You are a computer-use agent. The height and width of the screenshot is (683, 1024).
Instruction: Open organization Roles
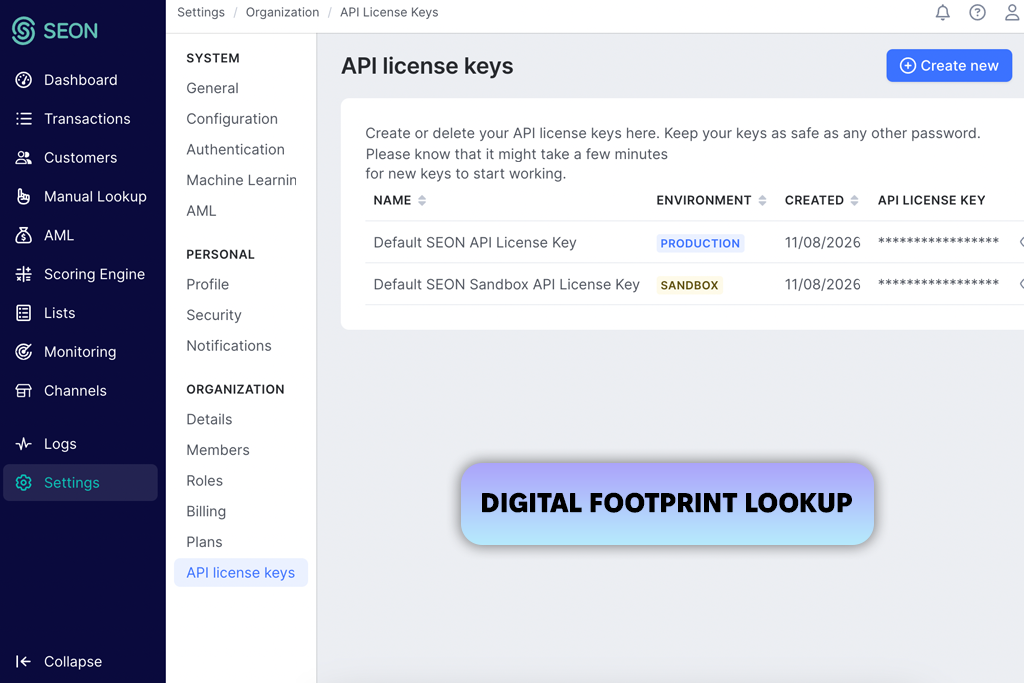204,481
